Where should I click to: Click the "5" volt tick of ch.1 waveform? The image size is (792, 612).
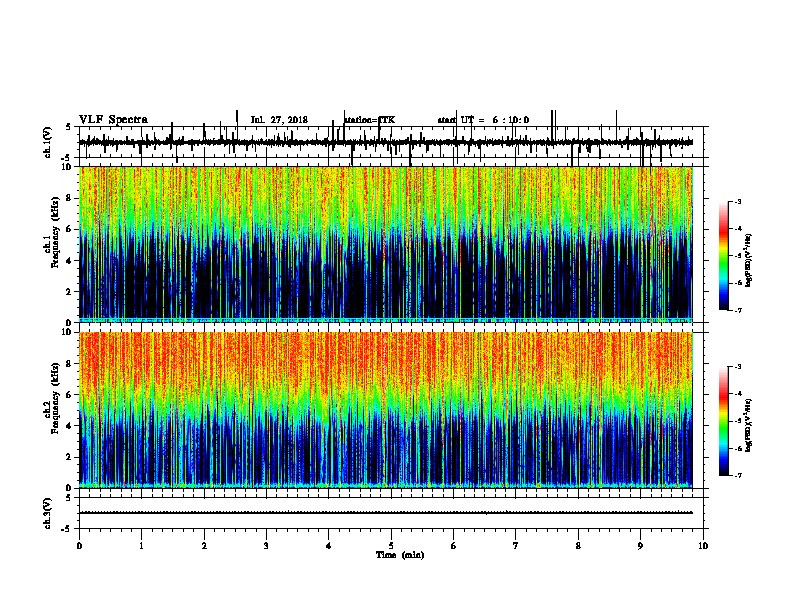pos(69,127)
